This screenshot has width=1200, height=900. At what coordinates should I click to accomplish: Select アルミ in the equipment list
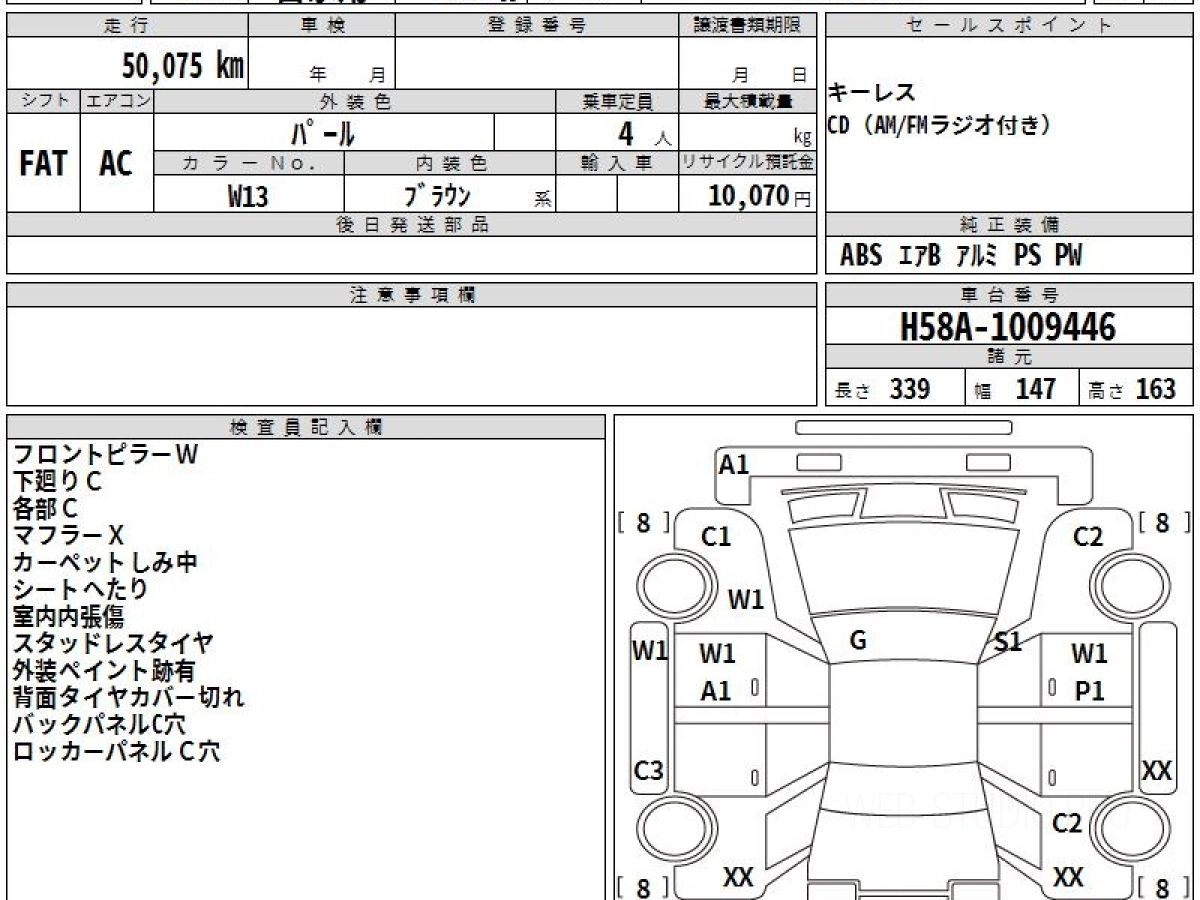coord(977,256)
